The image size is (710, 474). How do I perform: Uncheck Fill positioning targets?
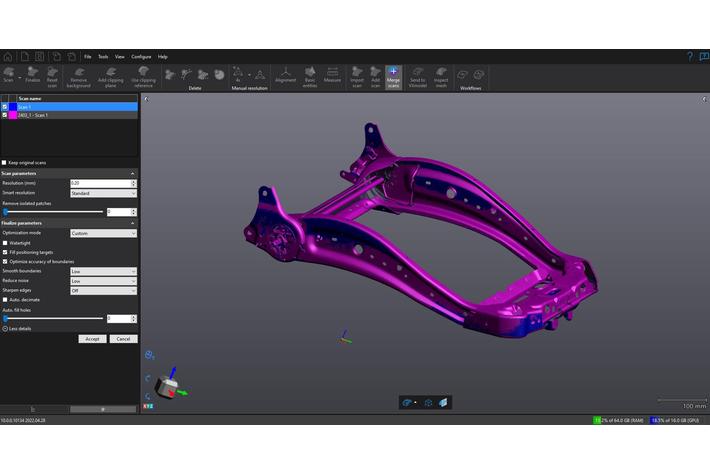click(5, 252)
